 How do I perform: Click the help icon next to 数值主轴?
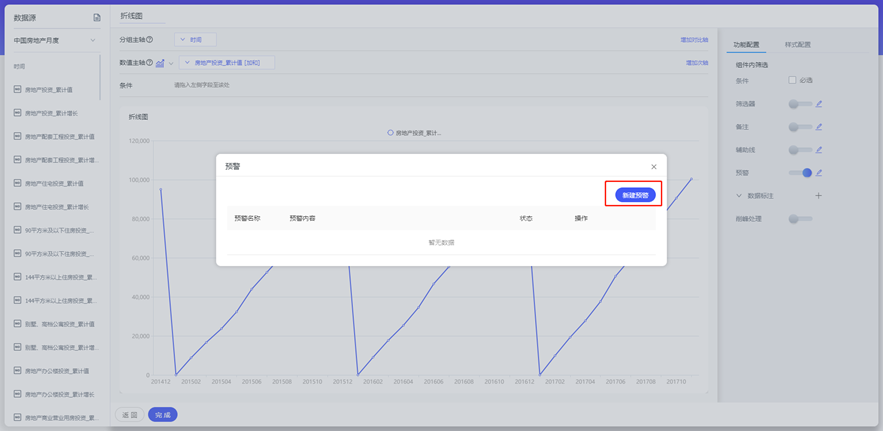pos(150,63)
